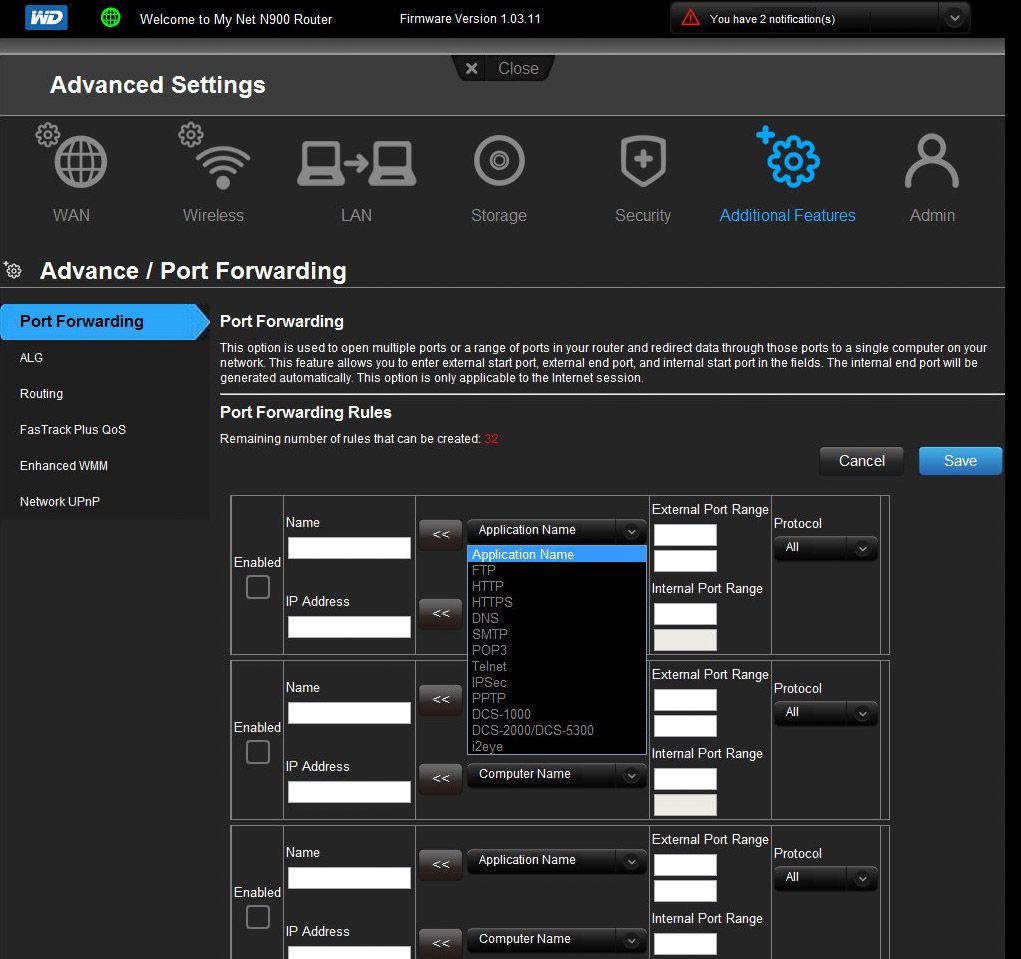Click the green globe internet status icon

[111, 18]
